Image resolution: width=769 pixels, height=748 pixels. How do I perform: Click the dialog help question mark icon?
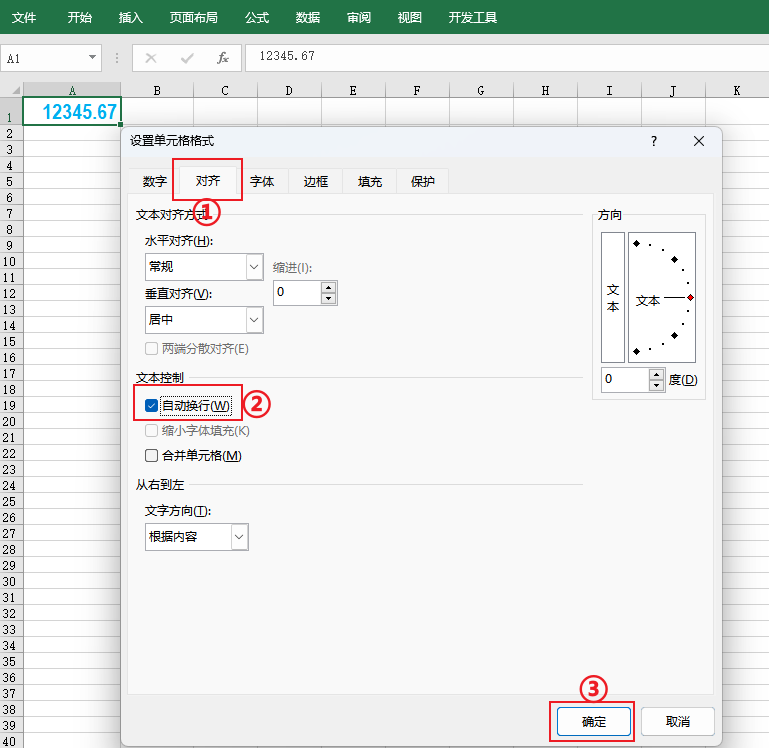click(654, 141)
